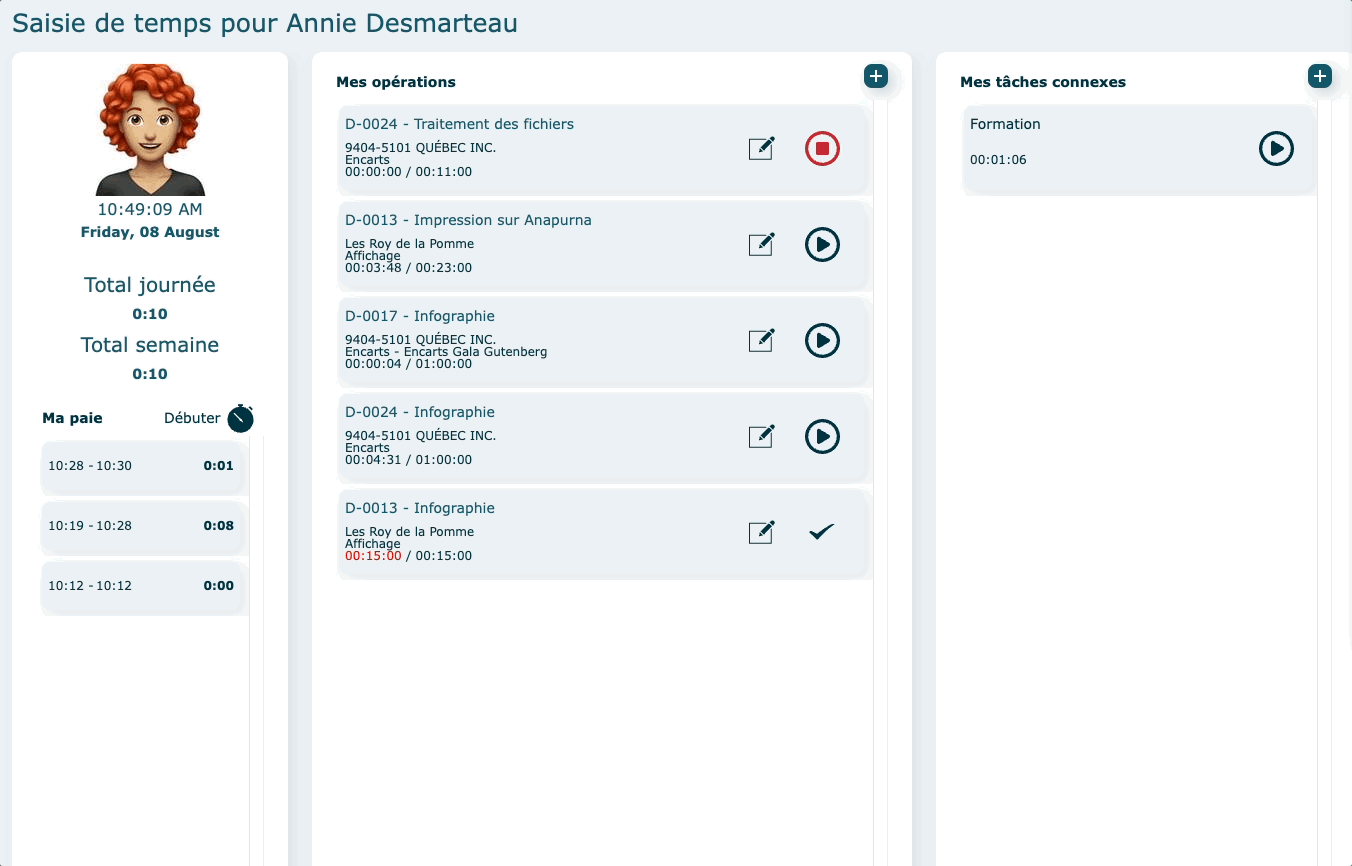Start timer for D-0013 Impression sur Anapurna

(x=822, y=245)
